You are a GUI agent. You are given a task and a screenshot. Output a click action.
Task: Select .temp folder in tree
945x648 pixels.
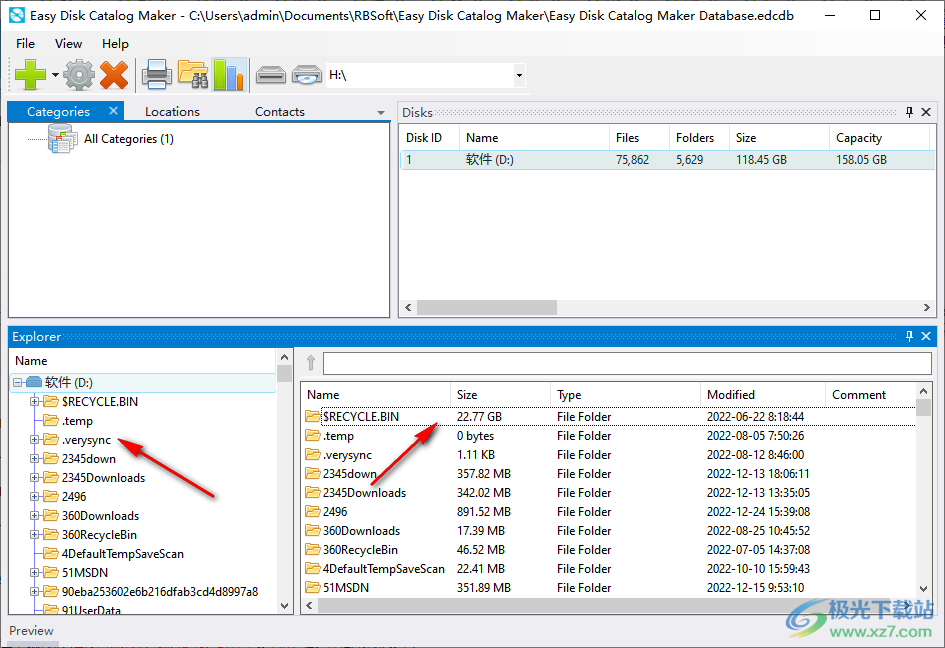(x=77, y=421)
